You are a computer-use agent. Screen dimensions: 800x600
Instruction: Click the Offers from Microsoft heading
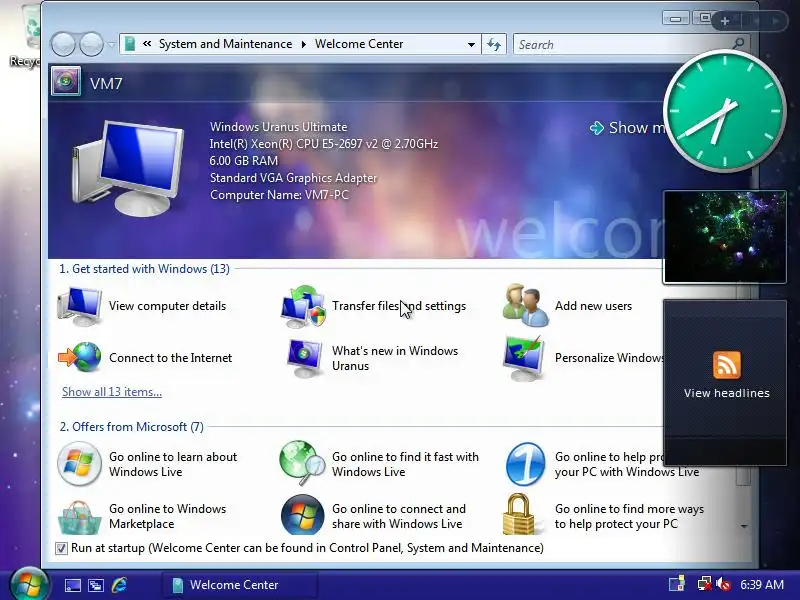point(132,427)
